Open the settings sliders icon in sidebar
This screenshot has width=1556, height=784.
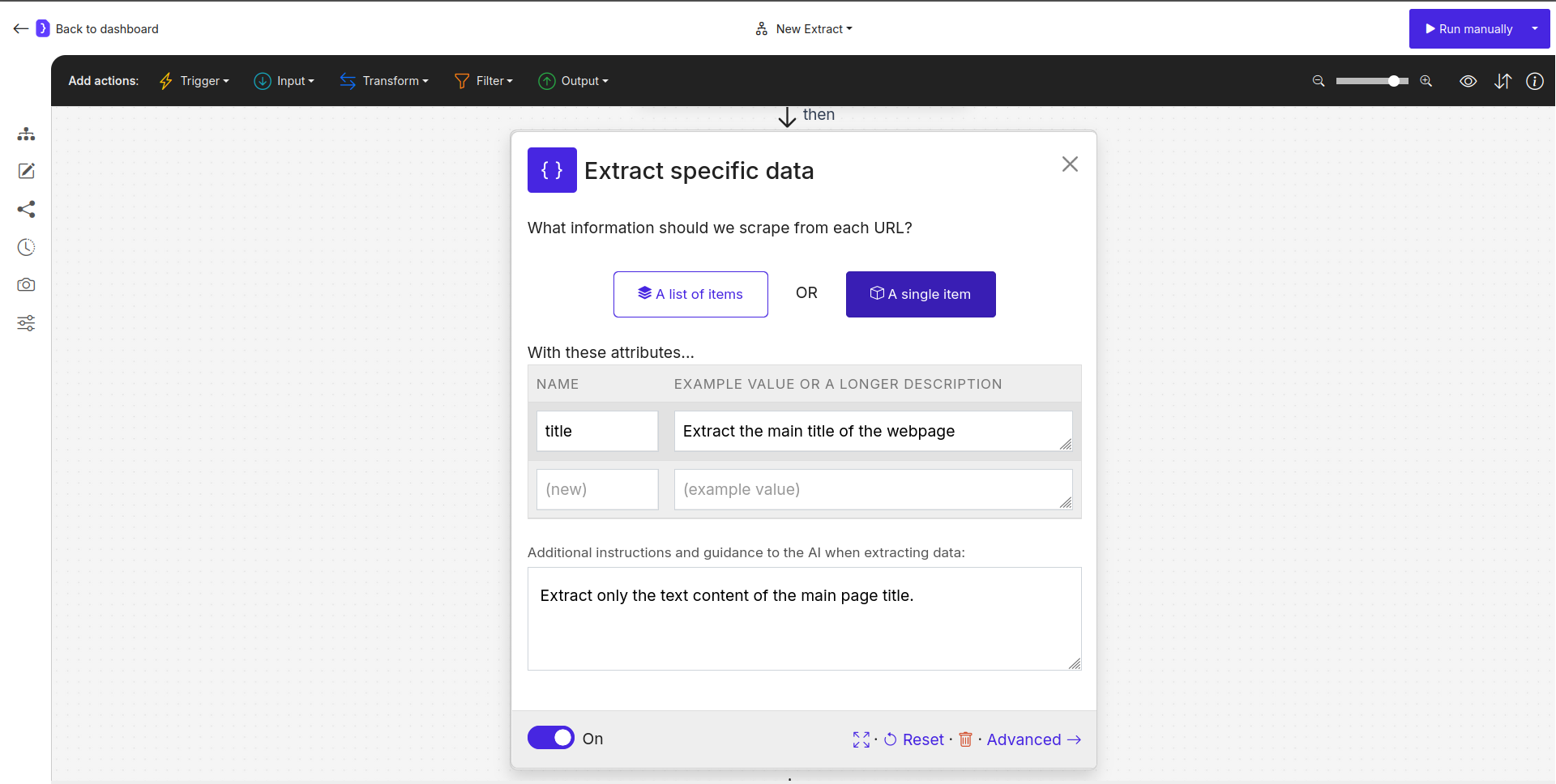coord(26,322)
